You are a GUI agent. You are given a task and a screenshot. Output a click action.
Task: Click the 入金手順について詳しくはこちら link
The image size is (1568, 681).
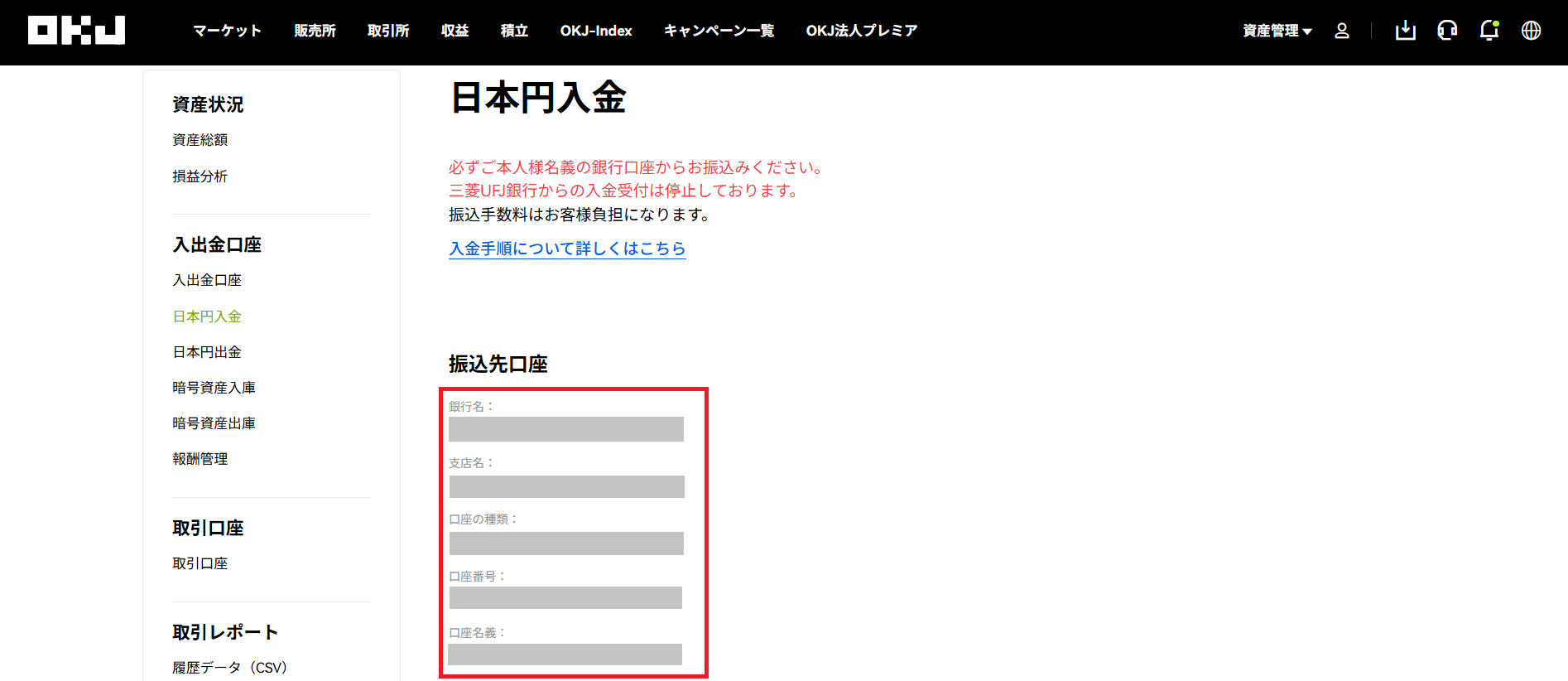pyautogui.click(x=567, y=249)
